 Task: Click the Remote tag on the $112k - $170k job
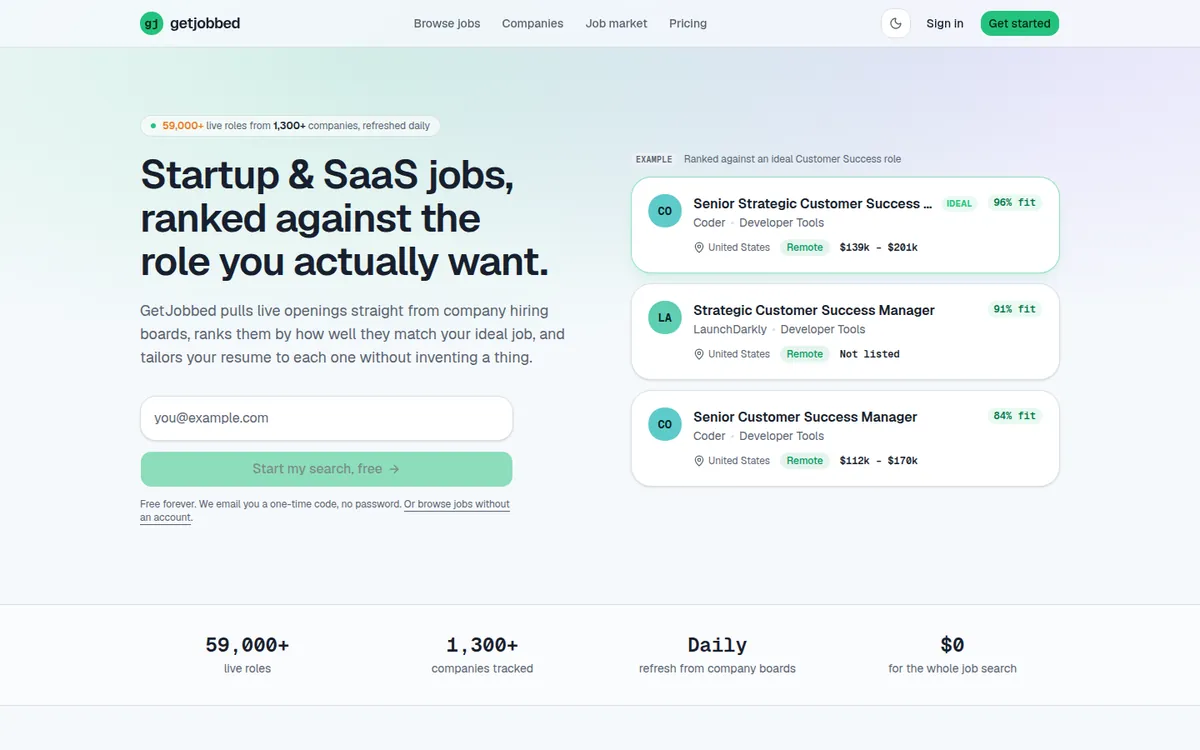click(805, 461)
